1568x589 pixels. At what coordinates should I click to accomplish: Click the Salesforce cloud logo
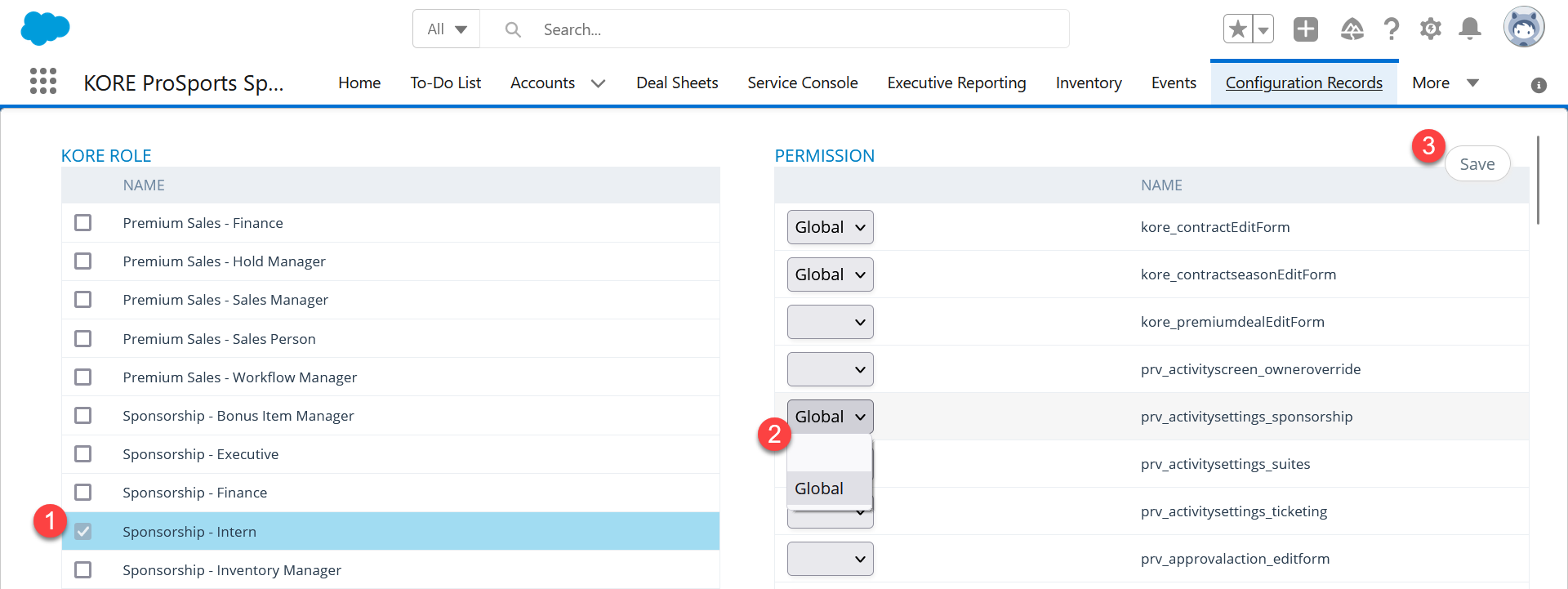pos(45,29)
